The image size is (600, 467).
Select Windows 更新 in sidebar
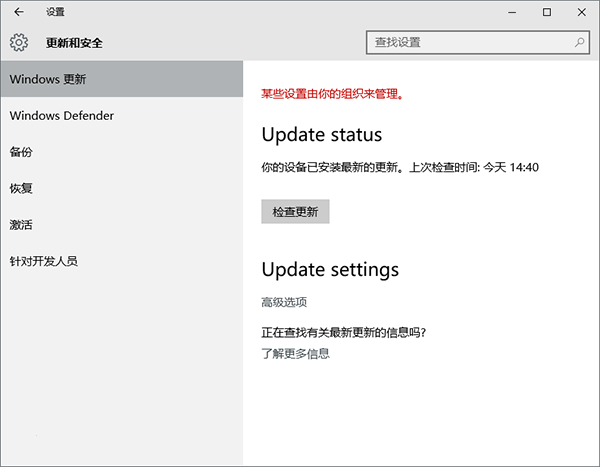click(122, 79)
